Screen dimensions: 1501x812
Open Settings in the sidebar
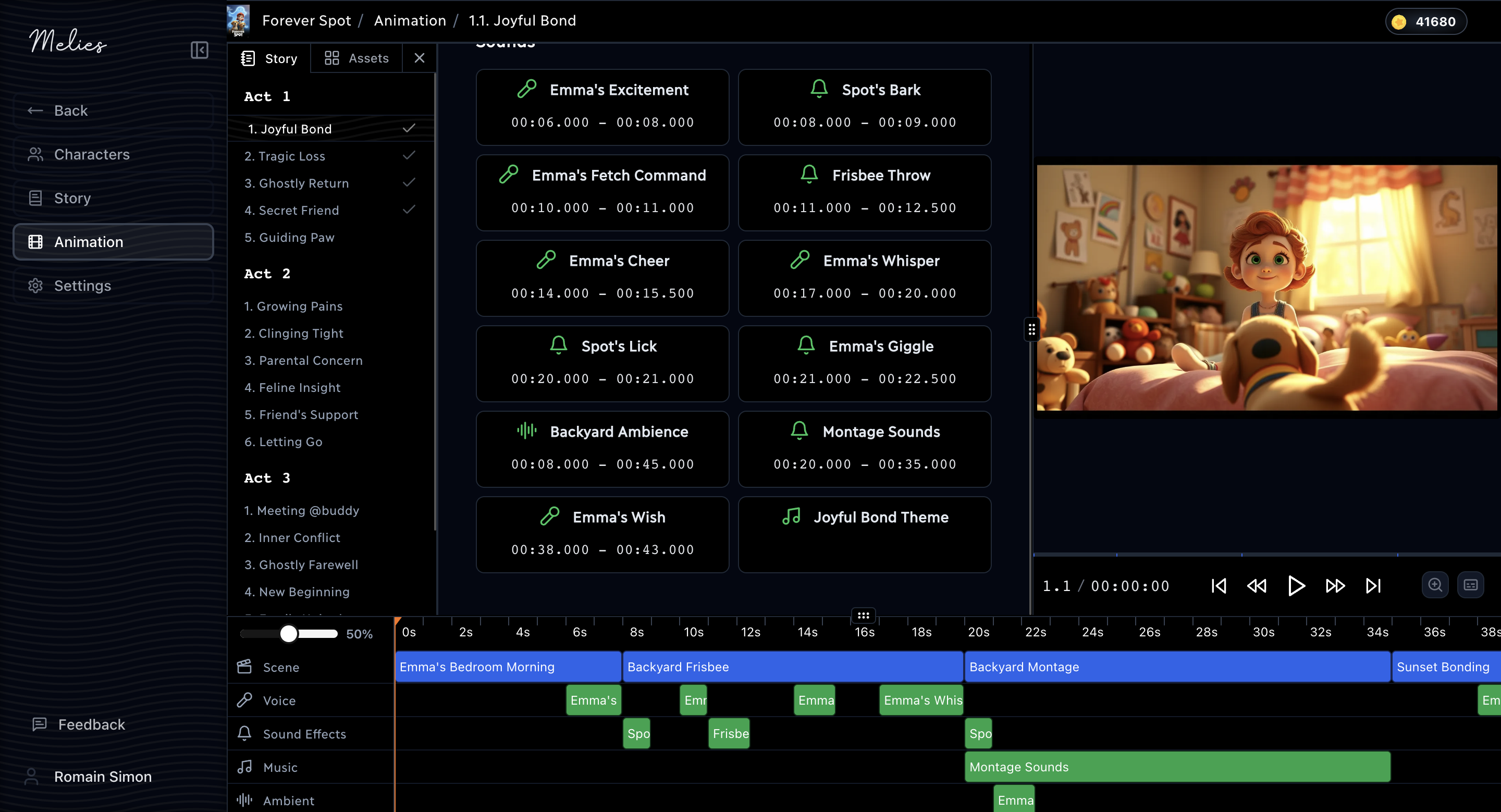(x=113, y=286)
